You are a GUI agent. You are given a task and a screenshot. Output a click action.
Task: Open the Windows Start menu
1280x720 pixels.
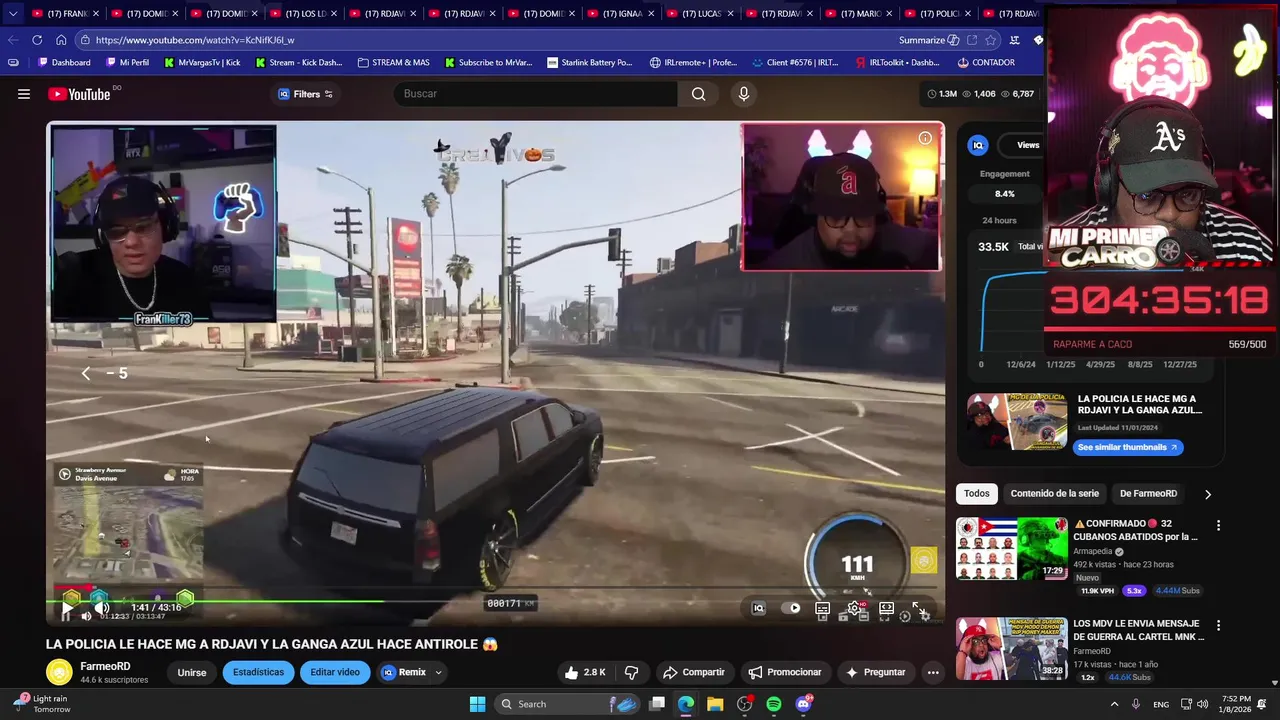pos(477,704)
